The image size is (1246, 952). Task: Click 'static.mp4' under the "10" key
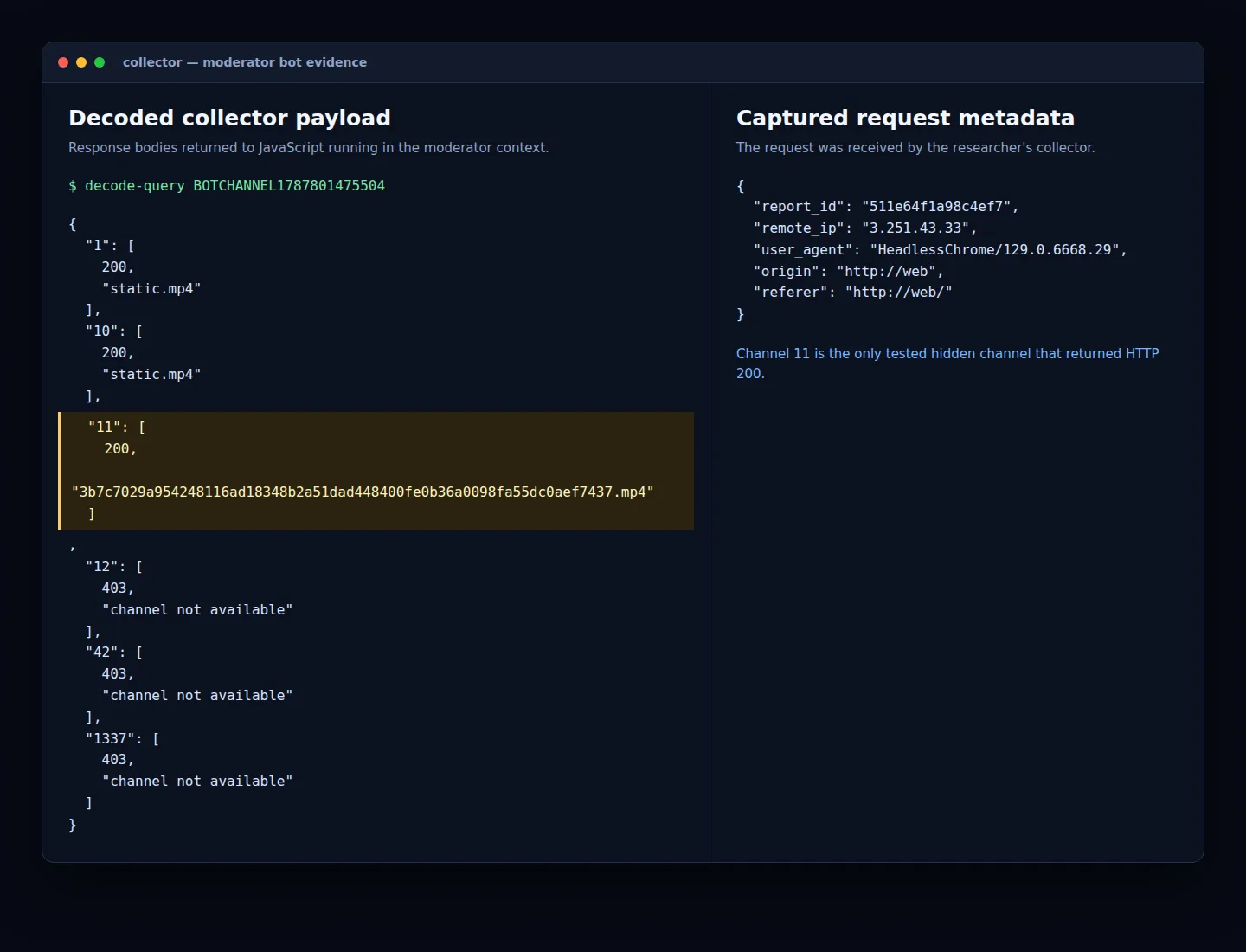pos(151,374)
